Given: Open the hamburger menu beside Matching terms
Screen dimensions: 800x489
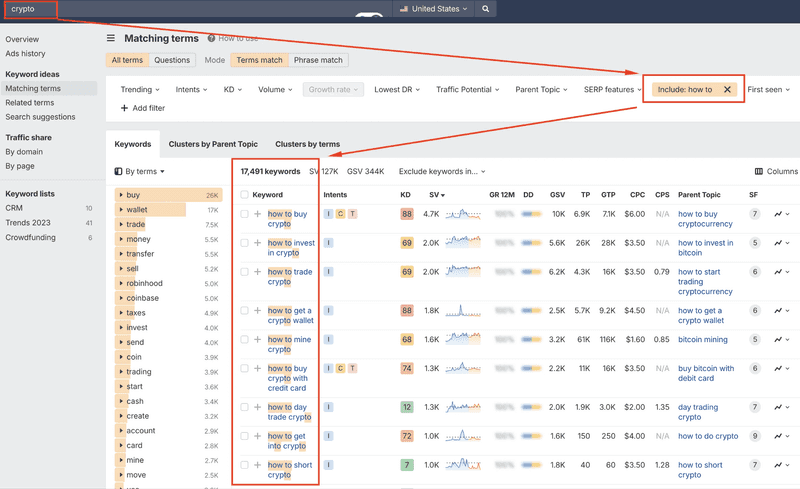Looking at the screenshot, I should (x=111, y=38).
